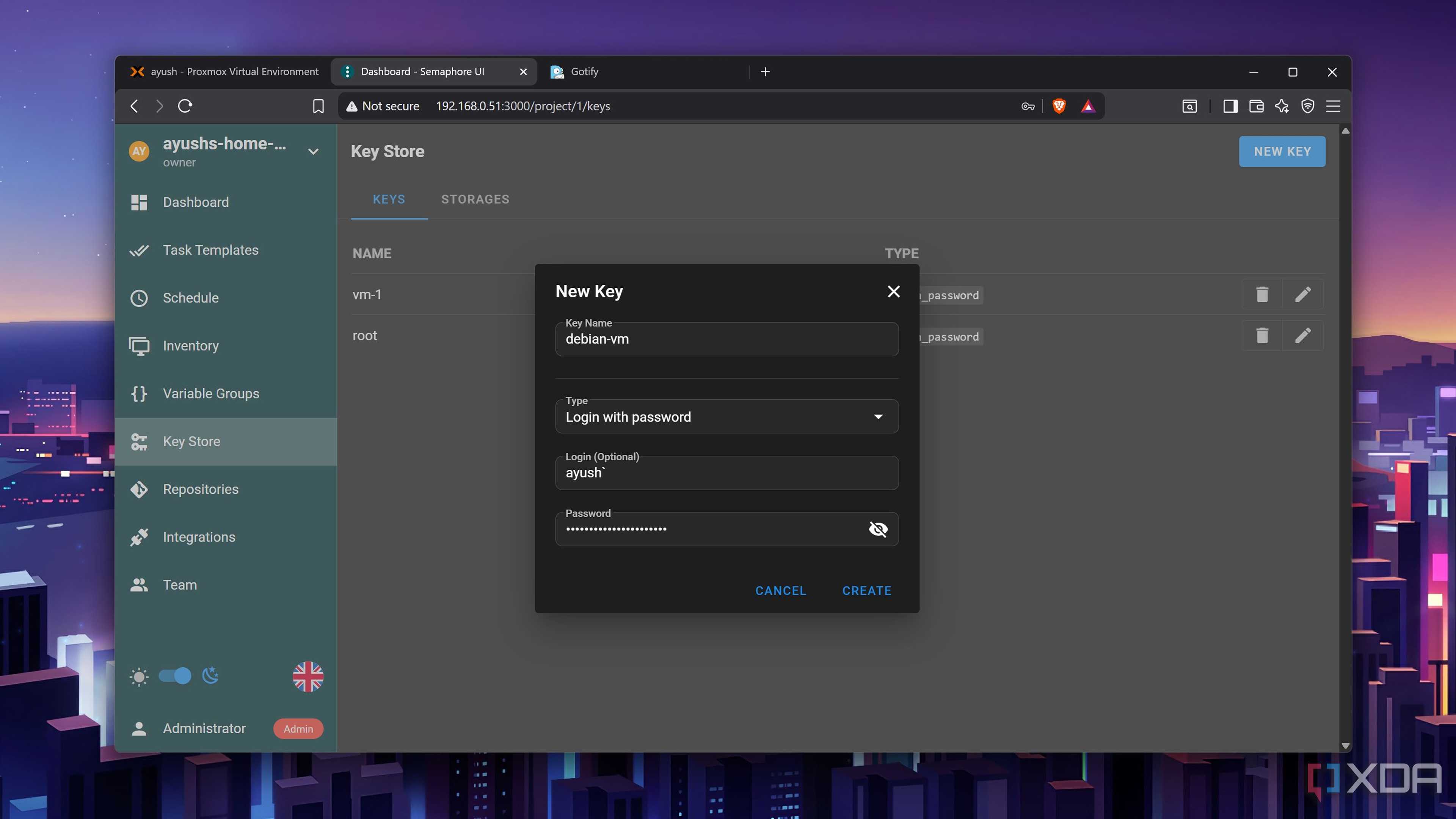1456x819 pixels.
Task: Focus the Login (Optional) field
Action: (x=727, y=473)
